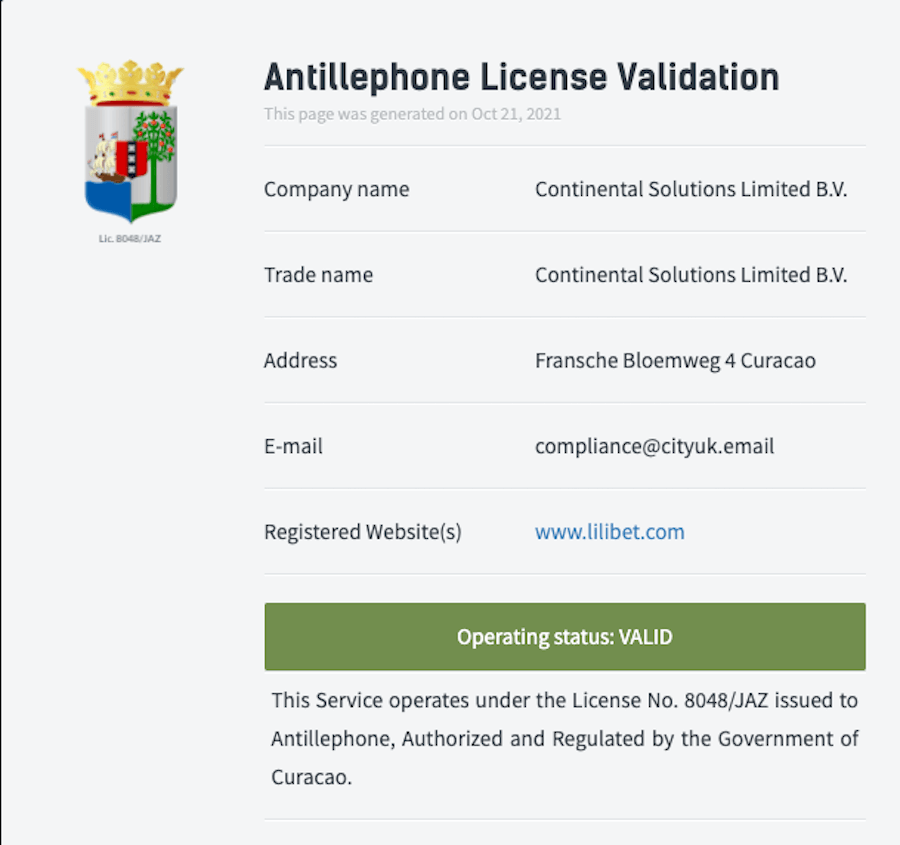The image size is (900, 845).
Task: Click the Trade name label
Action: click(319, 275)
